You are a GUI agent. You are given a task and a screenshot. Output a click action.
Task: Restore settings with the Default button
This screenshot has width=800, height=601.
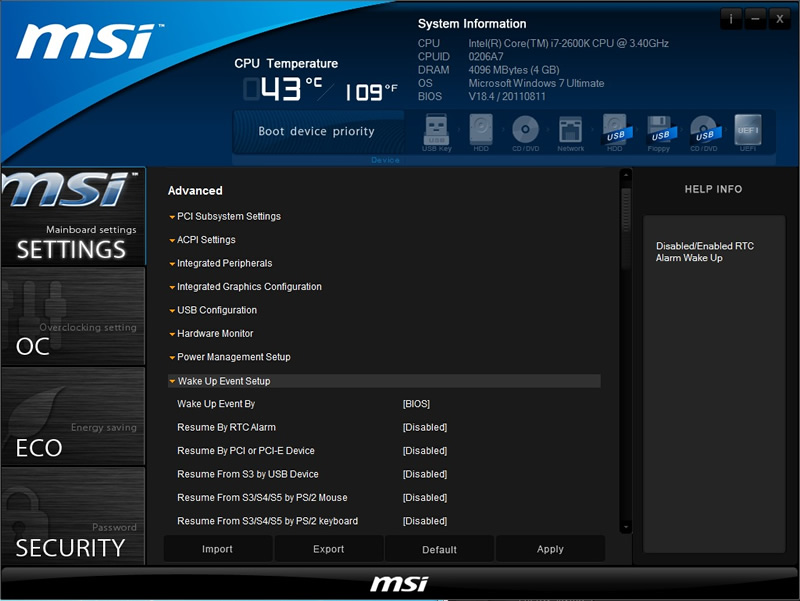pos(439,549)
